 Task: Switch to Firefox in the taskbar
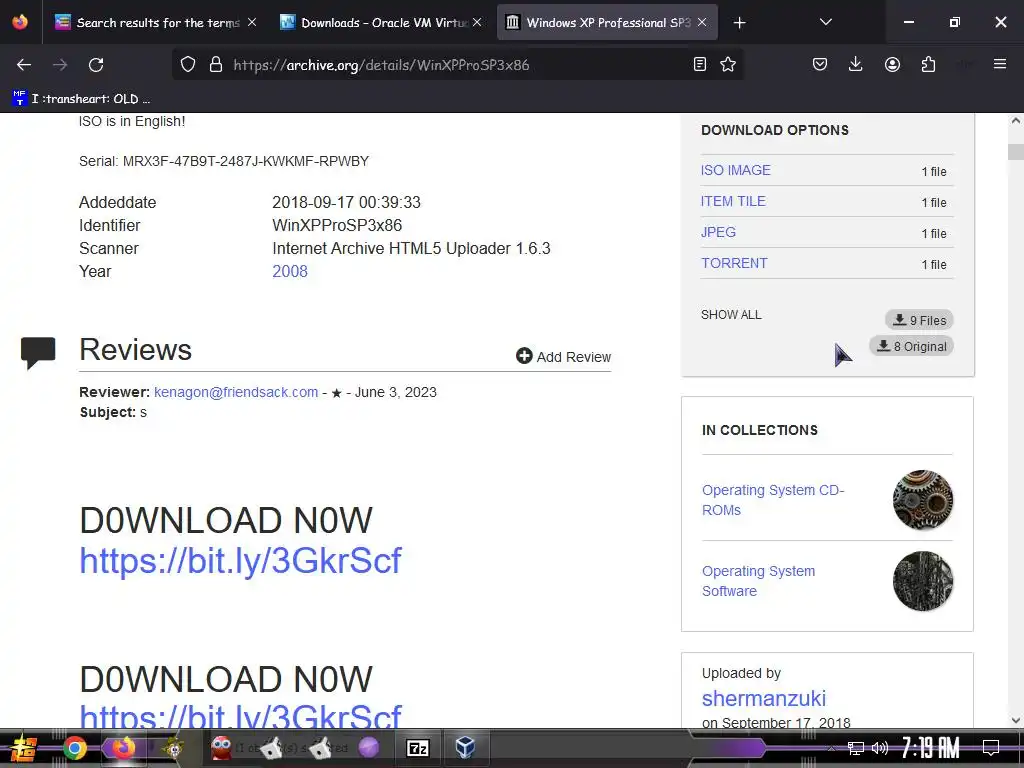click(x=123, y=748)
